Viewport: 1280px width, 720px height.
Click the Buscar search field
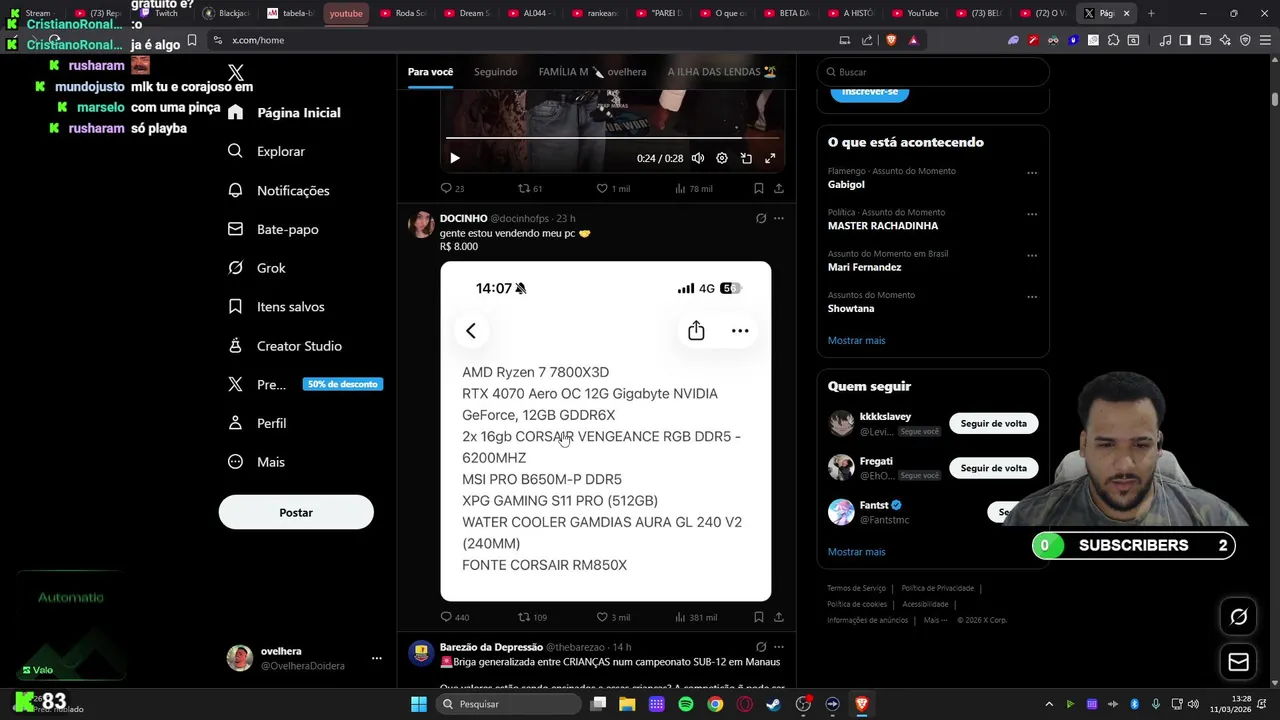coord(933,72)
